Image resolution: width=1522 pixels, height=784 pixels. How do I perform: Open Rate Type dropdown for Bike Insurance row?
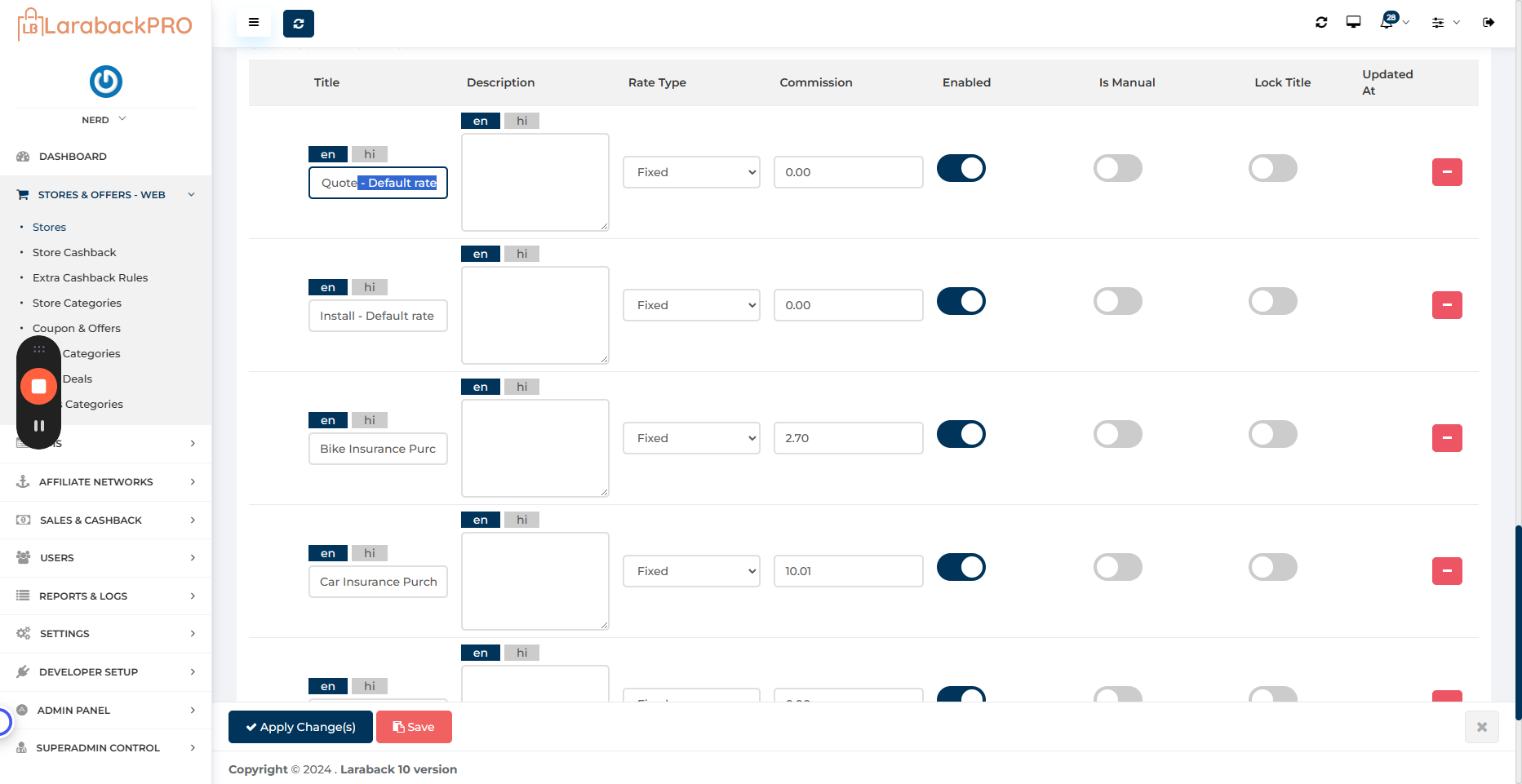(691, 438)
